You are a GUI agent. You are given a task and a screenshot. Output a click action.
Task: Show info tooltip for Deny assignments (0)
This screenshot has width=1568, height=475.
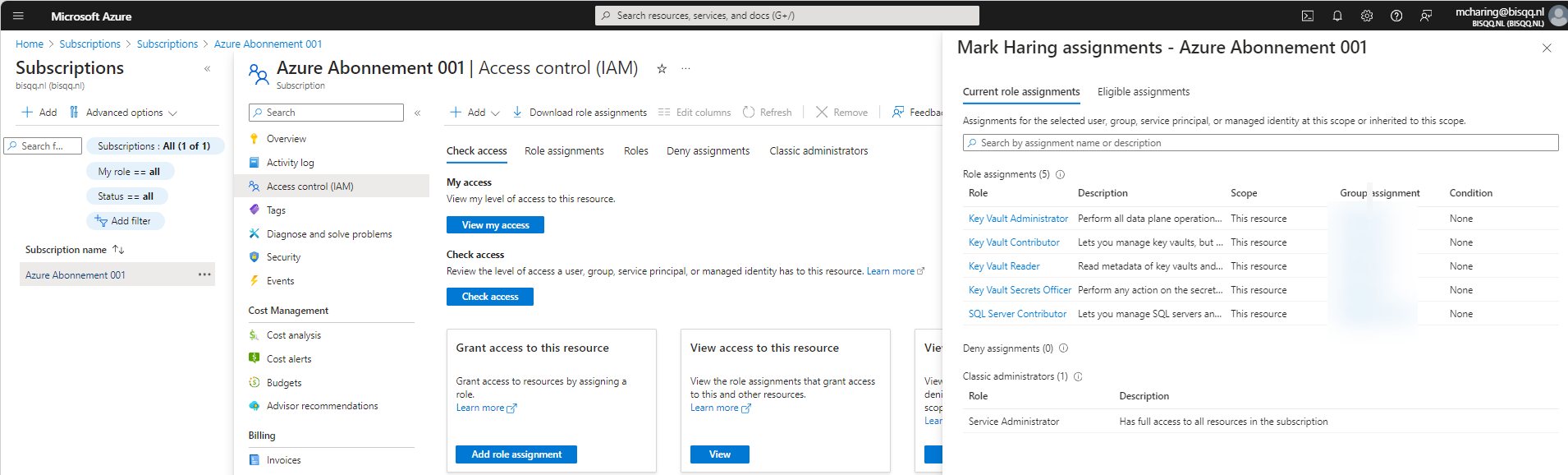pos(1063,348)
